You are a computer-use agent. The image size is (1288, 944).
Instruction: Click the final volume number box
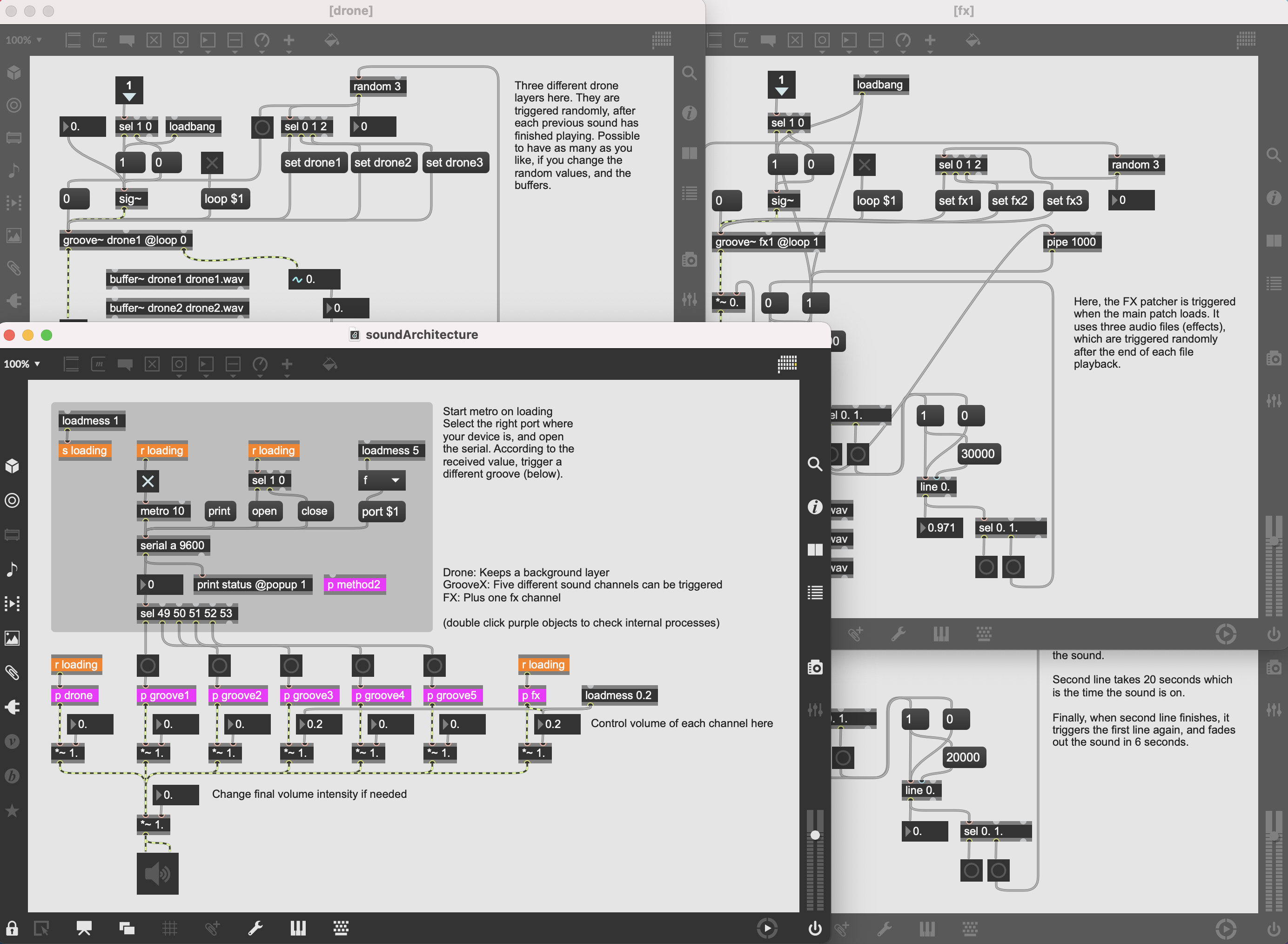tap(176, 795)
